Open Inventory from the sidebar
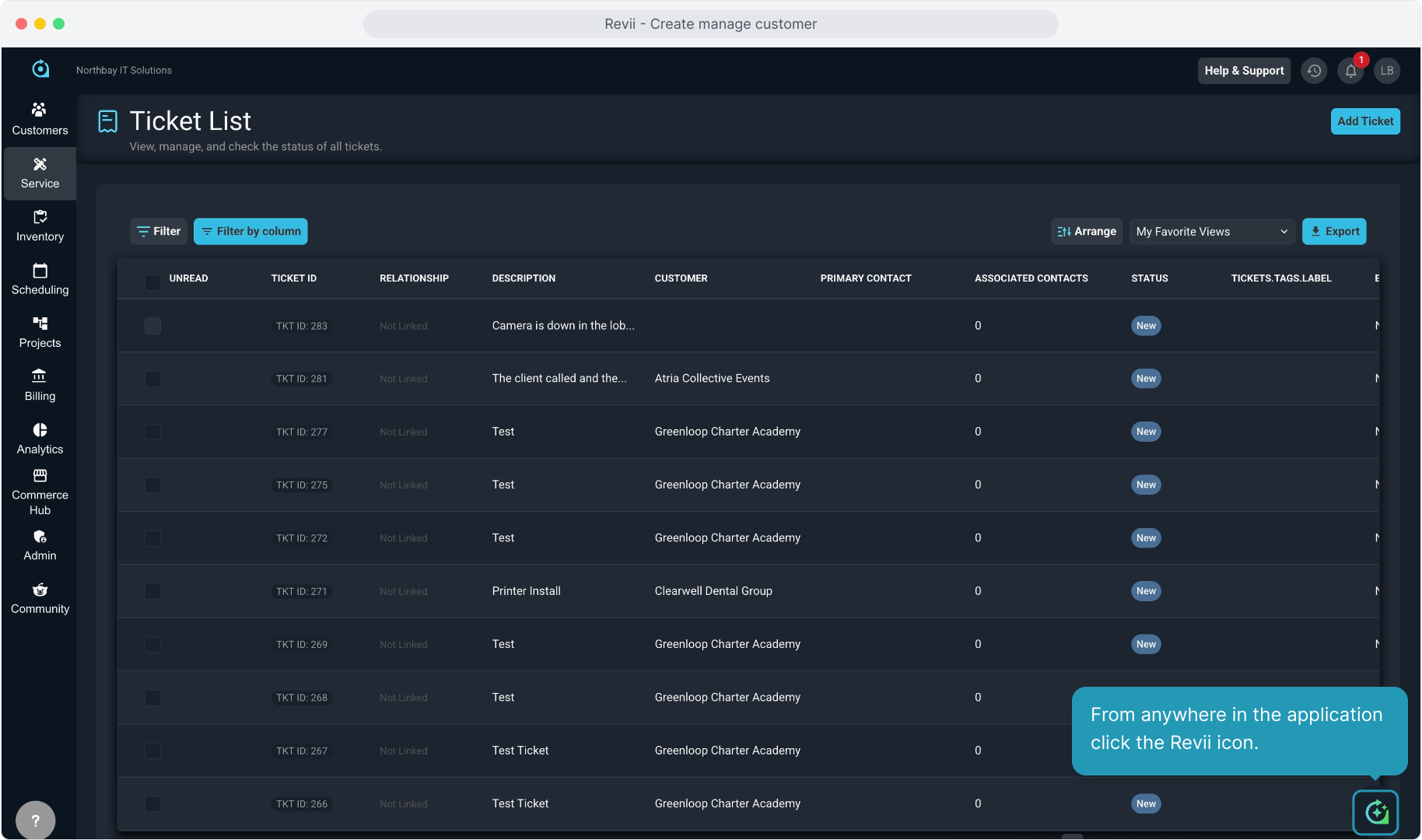 [x=40, y=226]
